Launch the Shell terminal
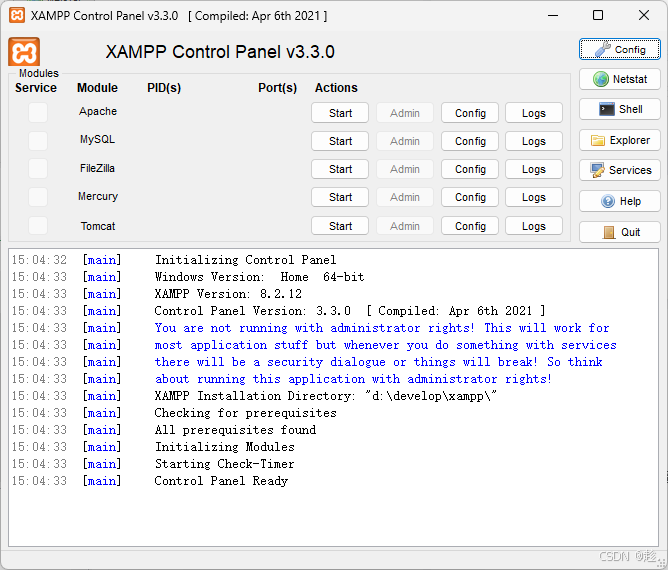The image size is (668, 570). tap(619, 109)
